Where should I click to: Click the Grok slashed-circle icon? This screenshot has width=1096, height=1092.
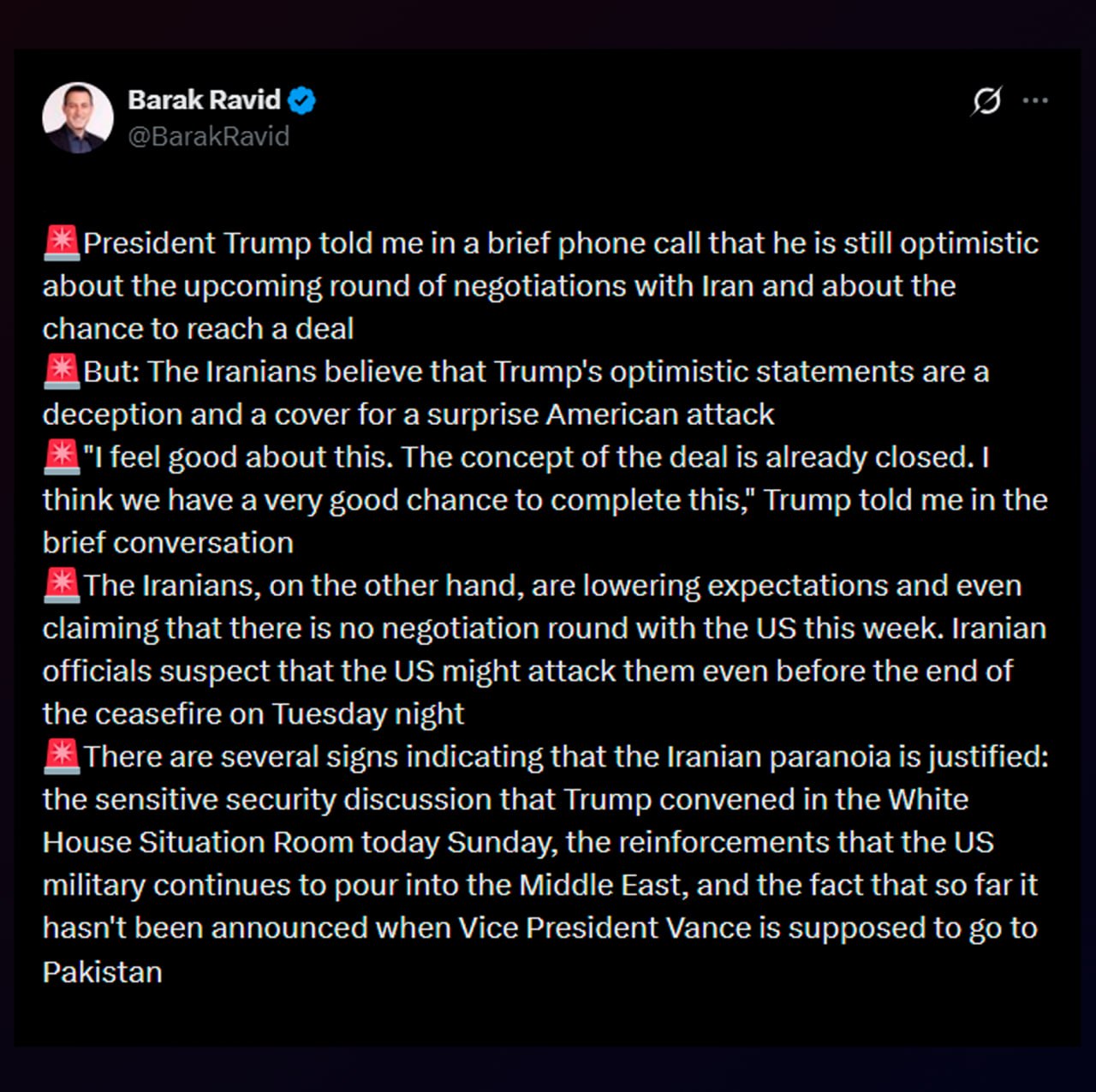pos(986,101)
